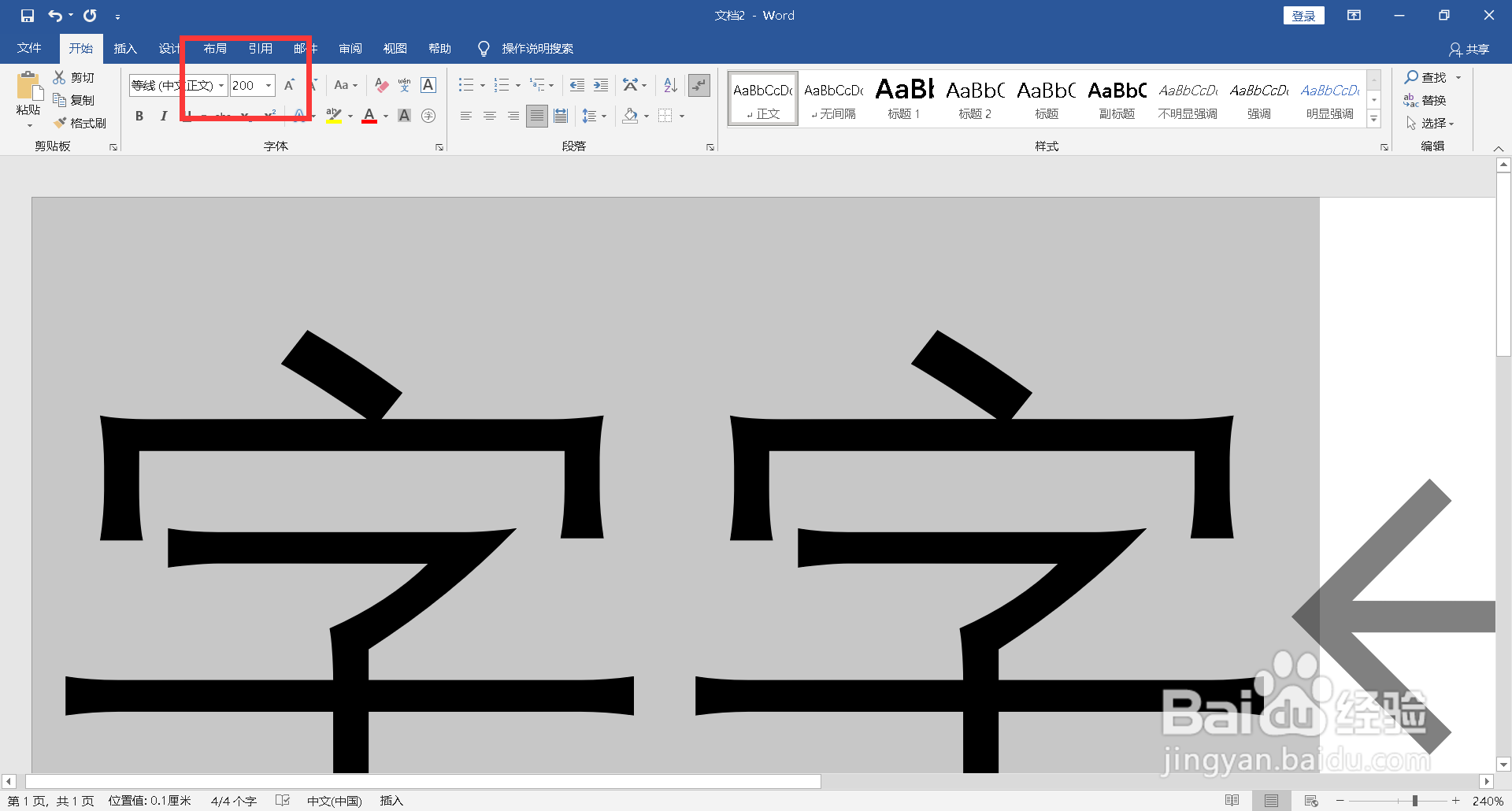This screenshot has width=1512, height=811.
Task: Toggle bold formatting
Action: point(139,116)
